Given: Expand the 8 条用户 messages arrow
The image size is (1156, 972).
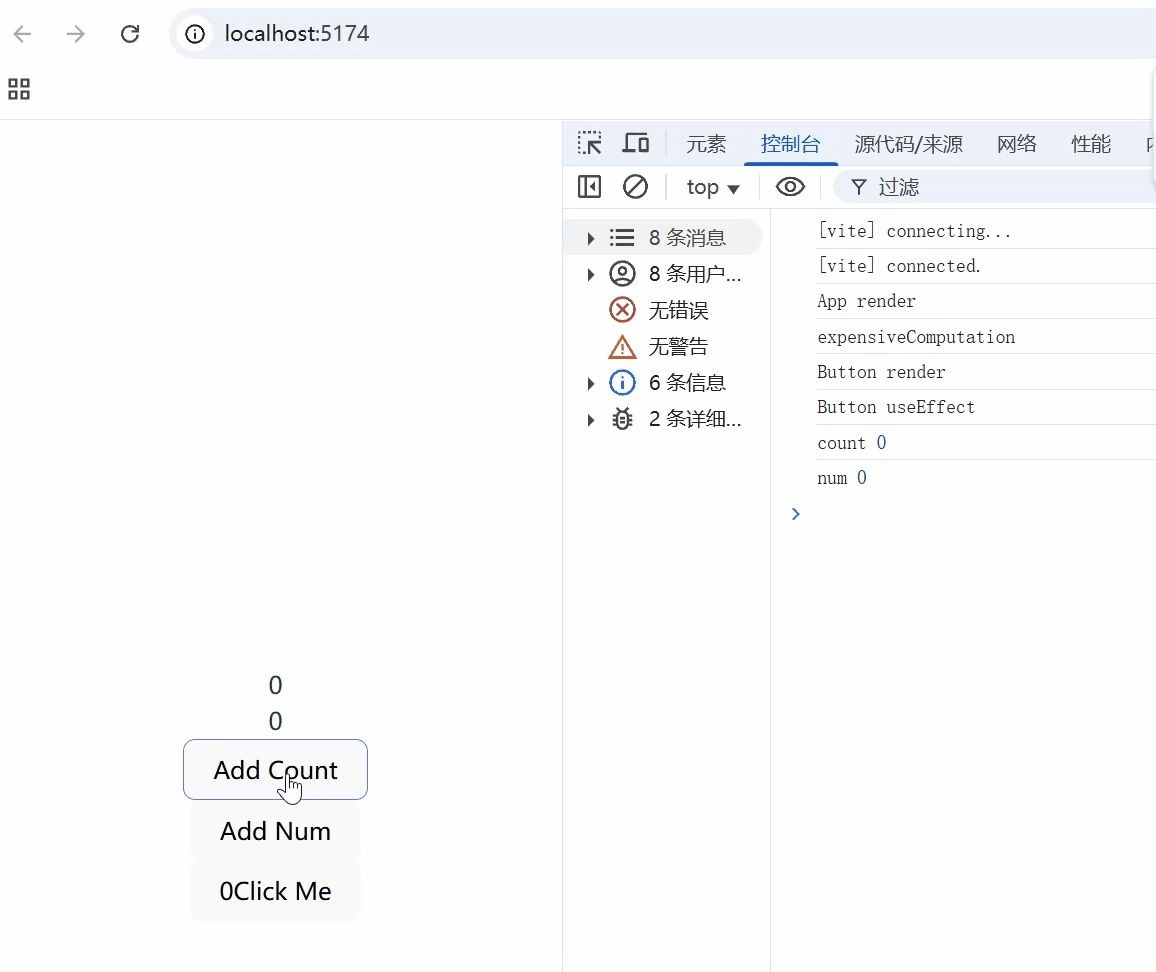Looking at the screenshot, I should point(590,274).
